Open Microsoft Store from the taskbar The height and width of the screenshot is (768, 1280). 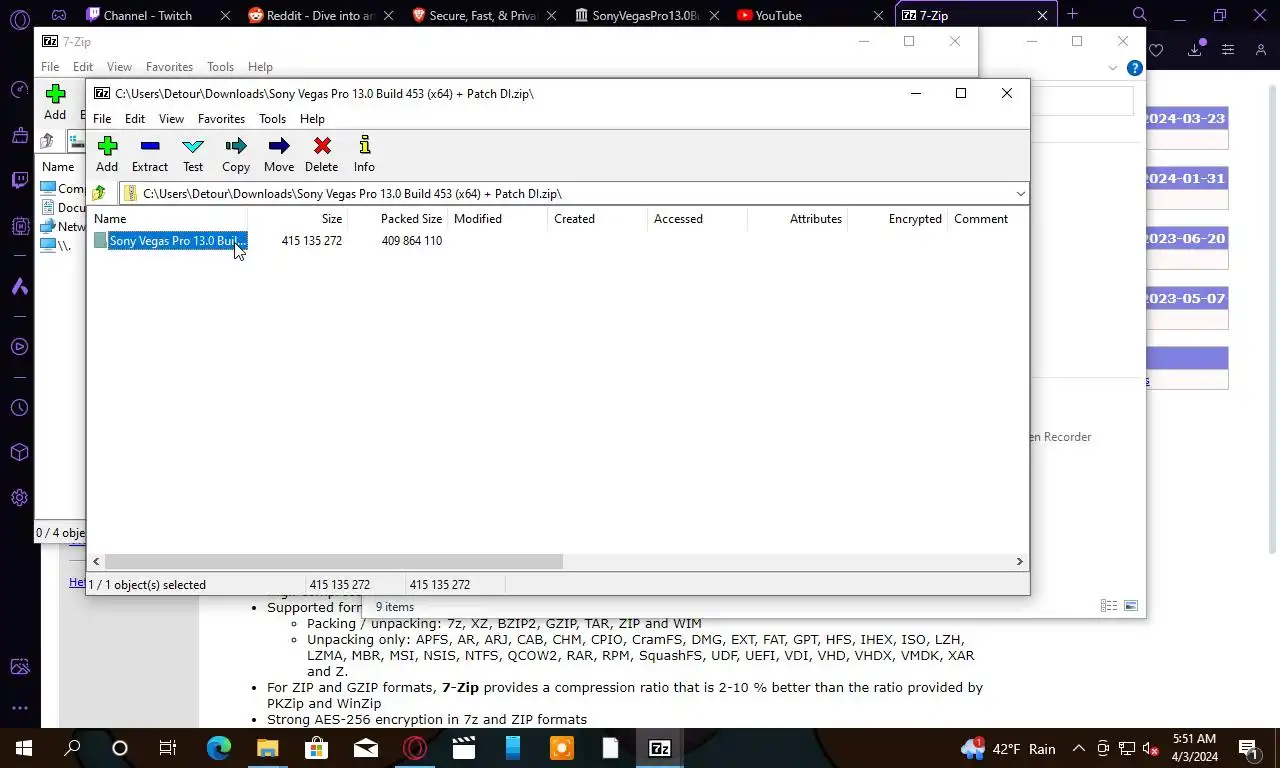coord(316,748)
